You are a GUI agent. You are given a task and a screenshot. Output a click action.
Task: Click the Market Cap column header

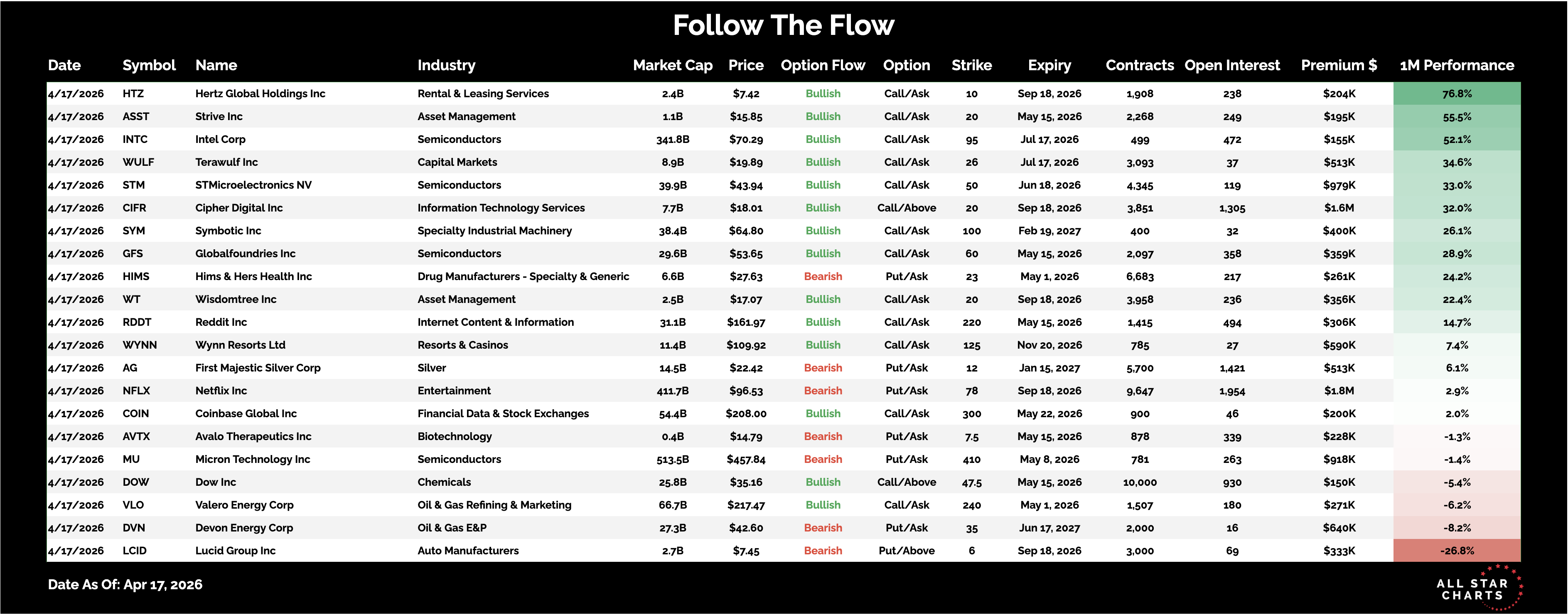pyautogui.click(x=672, y=65)
